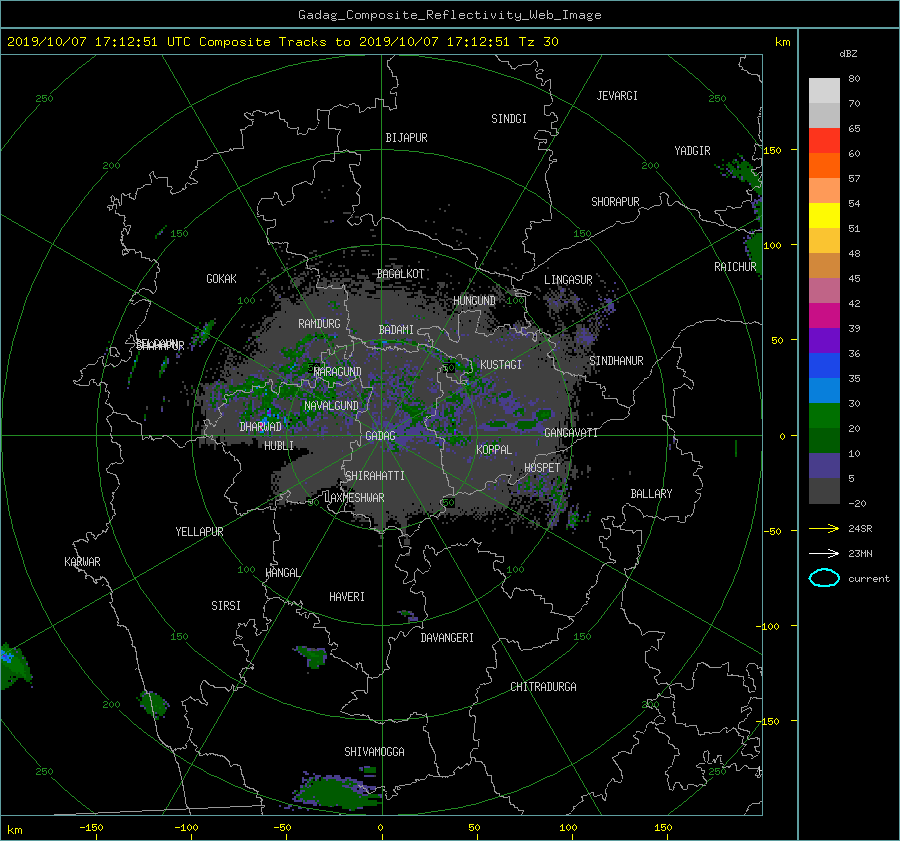Image resolution: width=900 pixels, height=841 pixels.
Task: Click the CHITRADURGA city label
Action: (544, 687)
